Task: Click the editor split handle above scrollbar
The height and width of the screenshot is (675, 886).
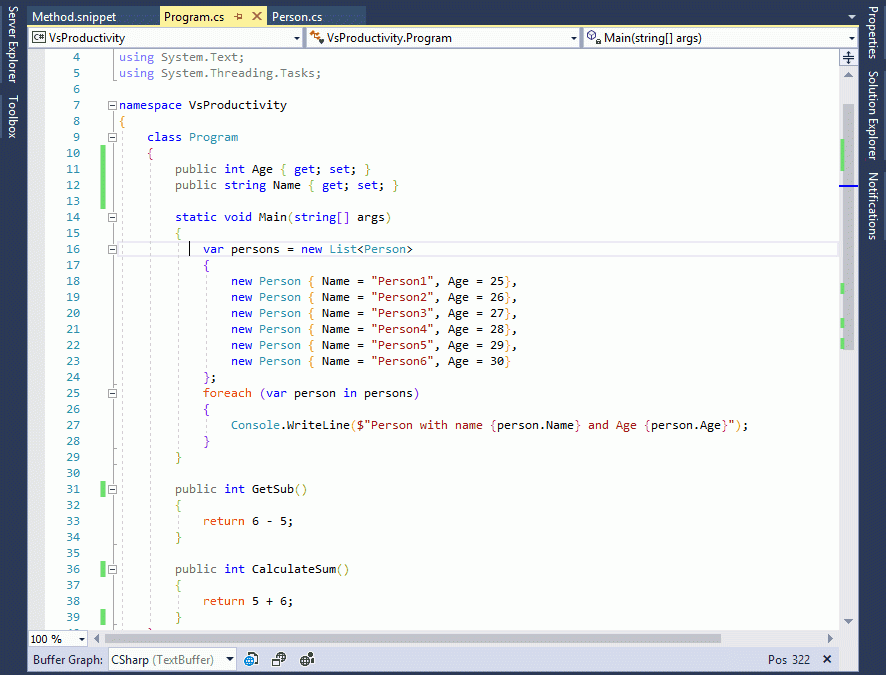Action: 848,58
